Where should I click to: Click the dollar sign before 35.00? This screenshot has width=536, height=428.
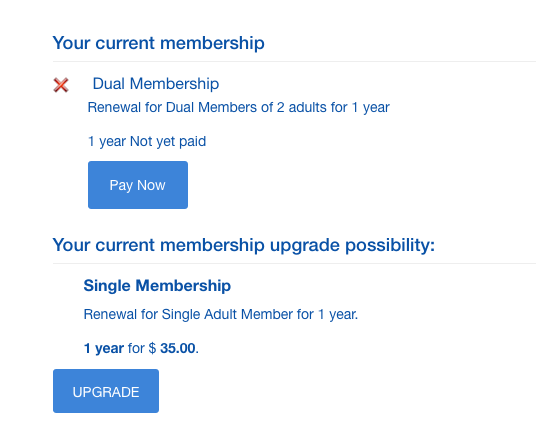click(152, 348)
